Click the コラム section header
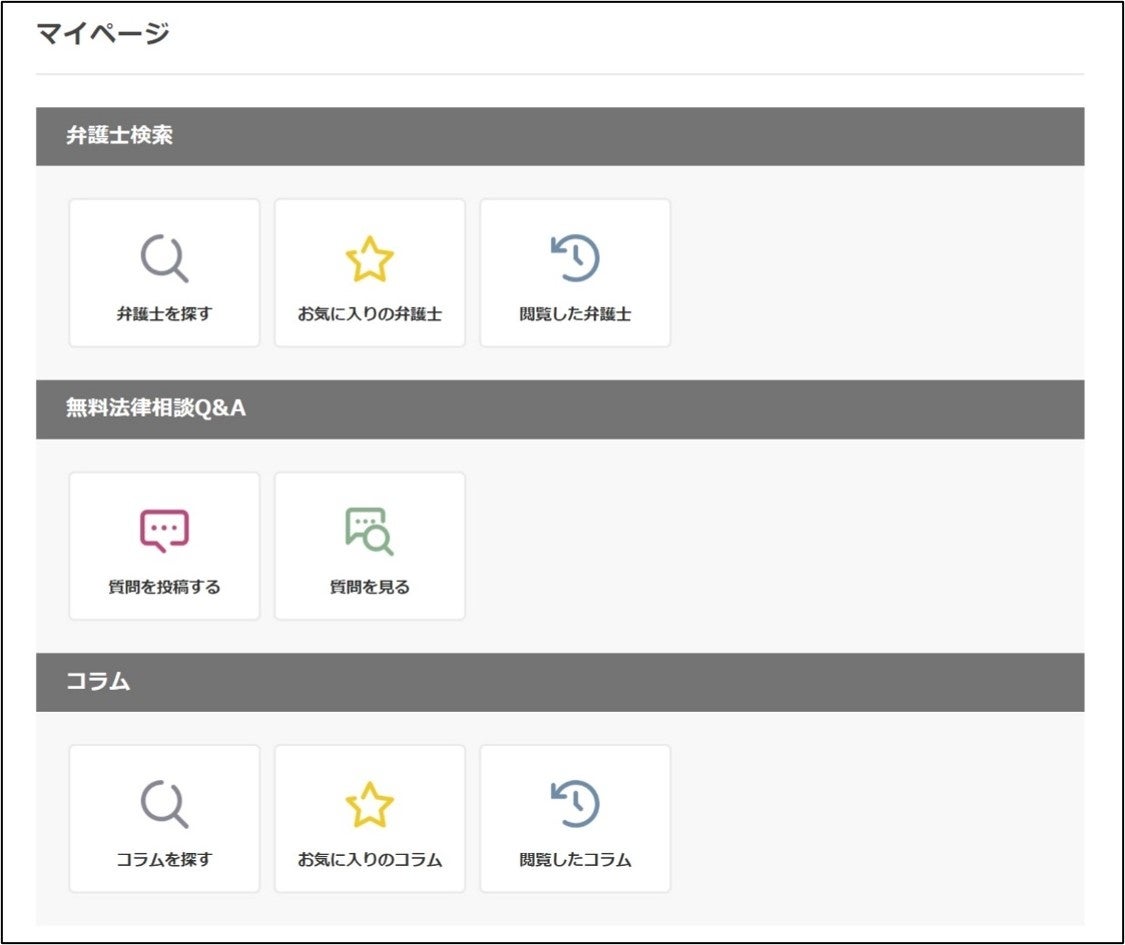 coord(560,682)
